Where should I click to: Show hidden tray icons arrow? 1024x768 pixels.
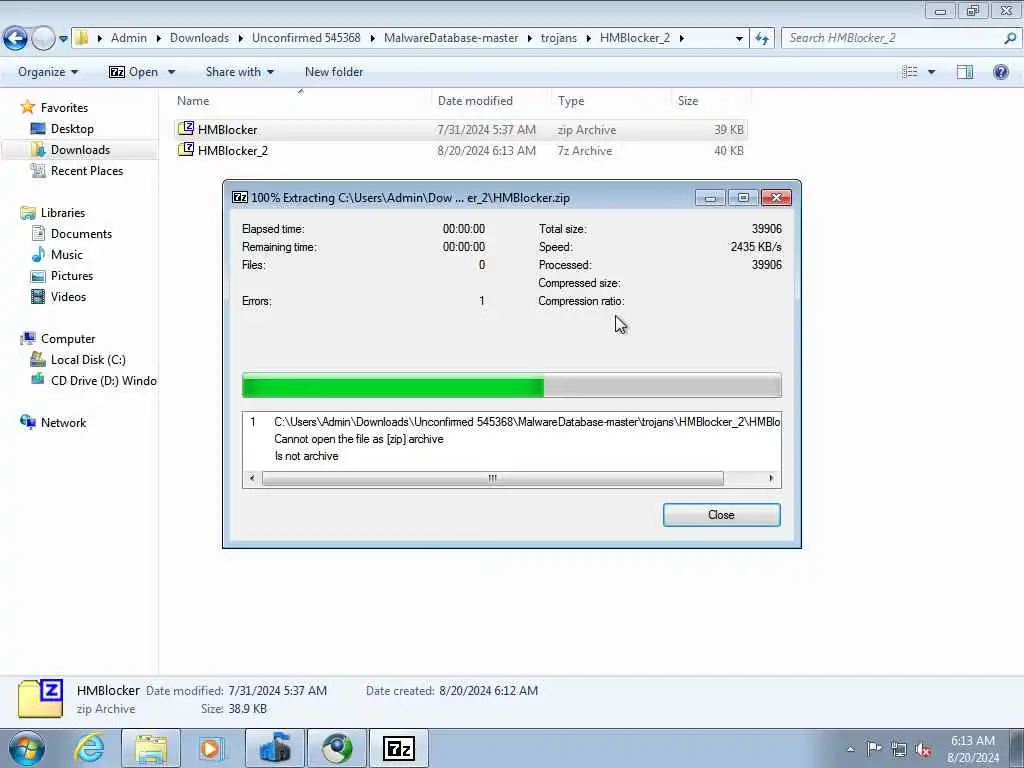(x=850, y=749)
